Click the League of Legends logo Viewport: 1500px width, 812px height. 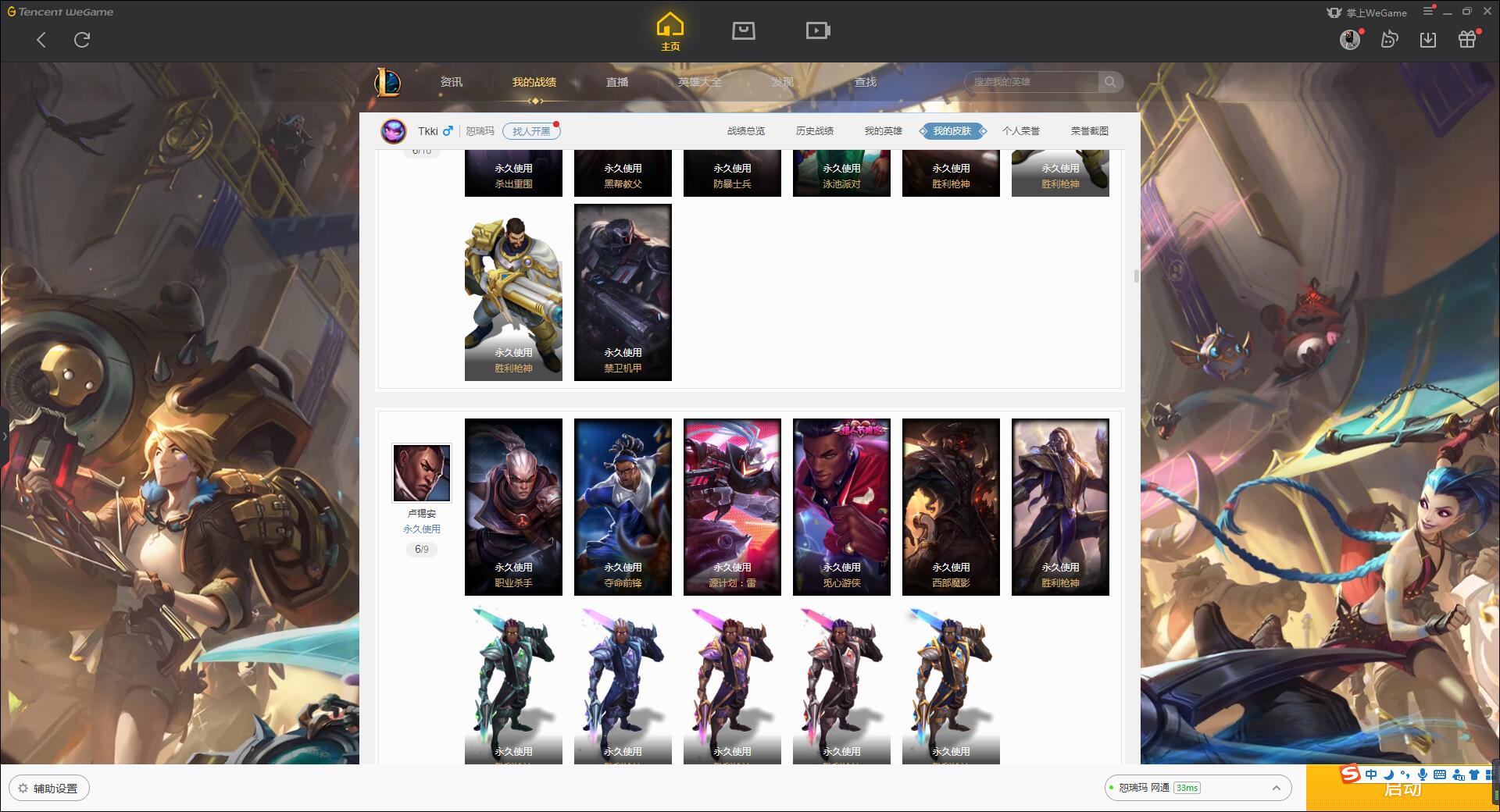[387, 82]
